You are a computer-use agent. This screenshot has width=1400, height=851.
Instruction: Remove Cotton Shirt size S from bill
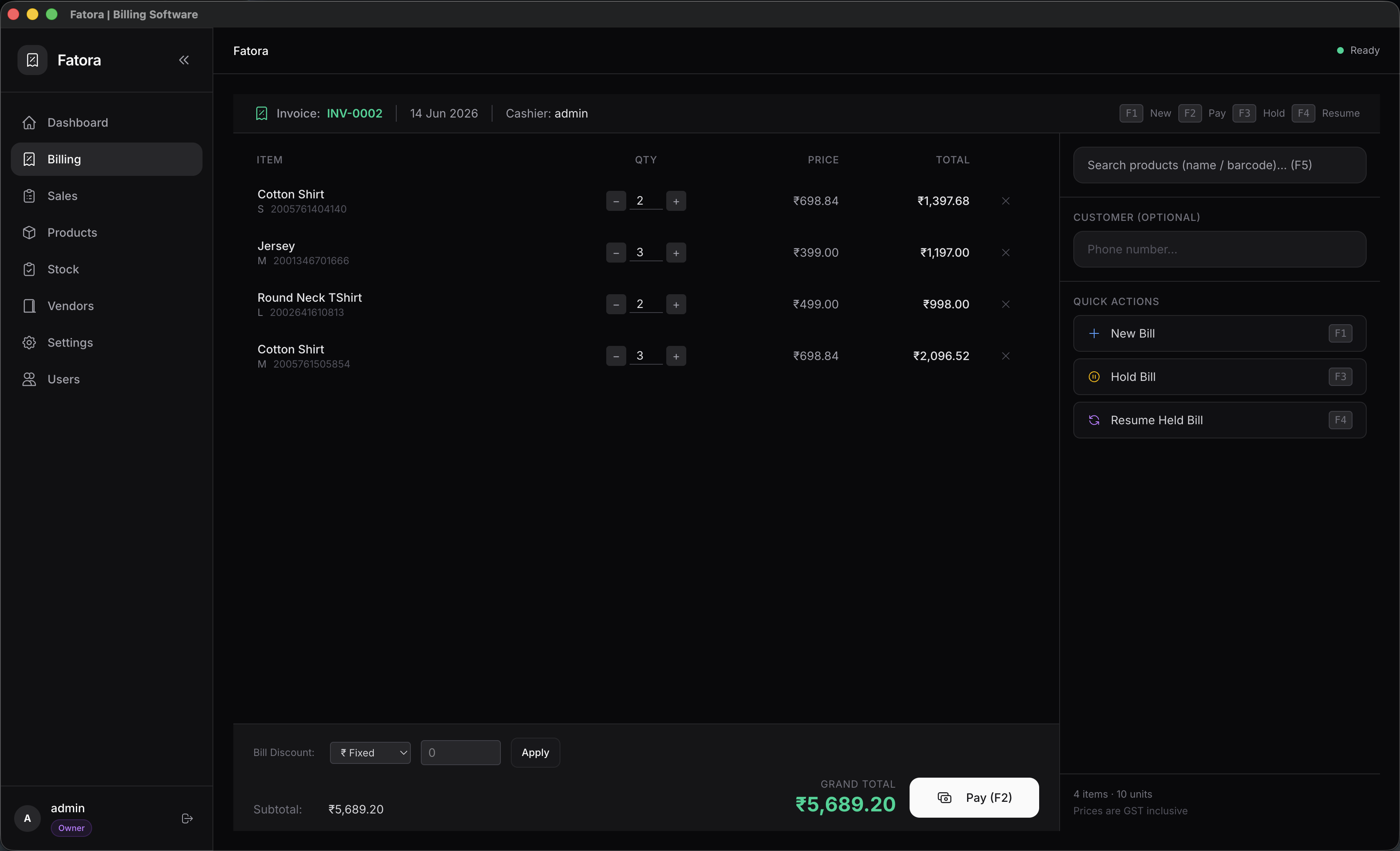(x=1006, y=201)
